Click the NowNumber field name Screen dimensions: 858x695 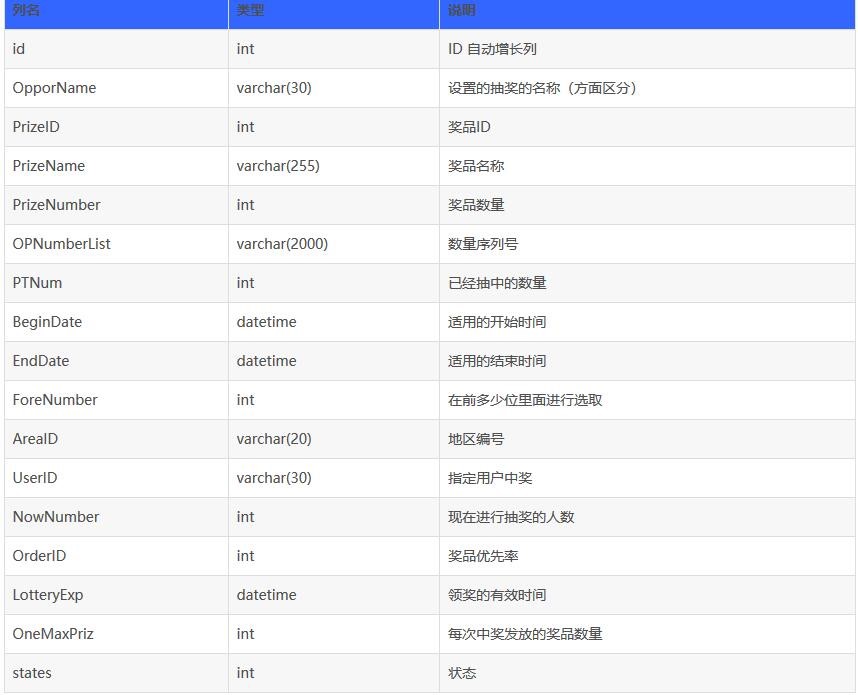click(56, 517)
